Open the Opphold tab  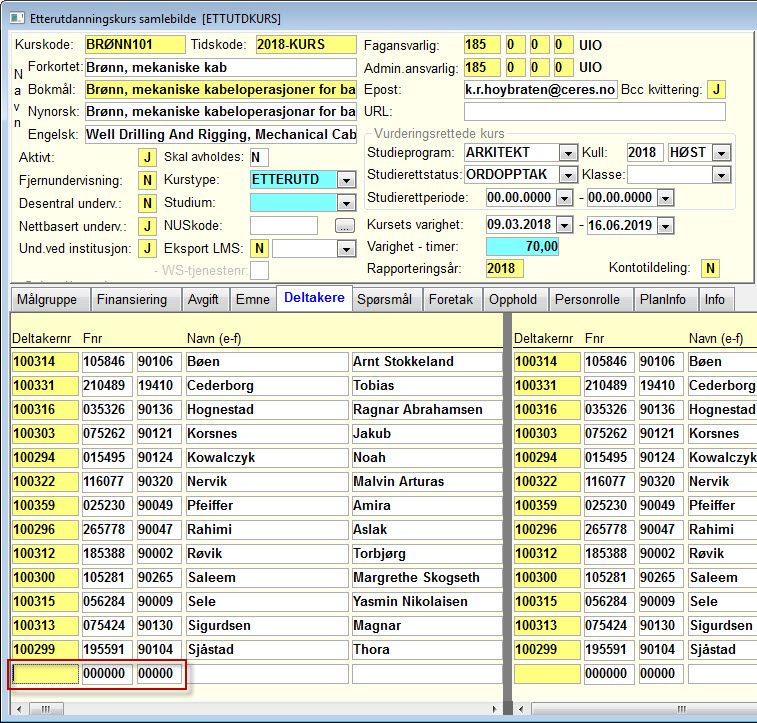coord(515,300)
